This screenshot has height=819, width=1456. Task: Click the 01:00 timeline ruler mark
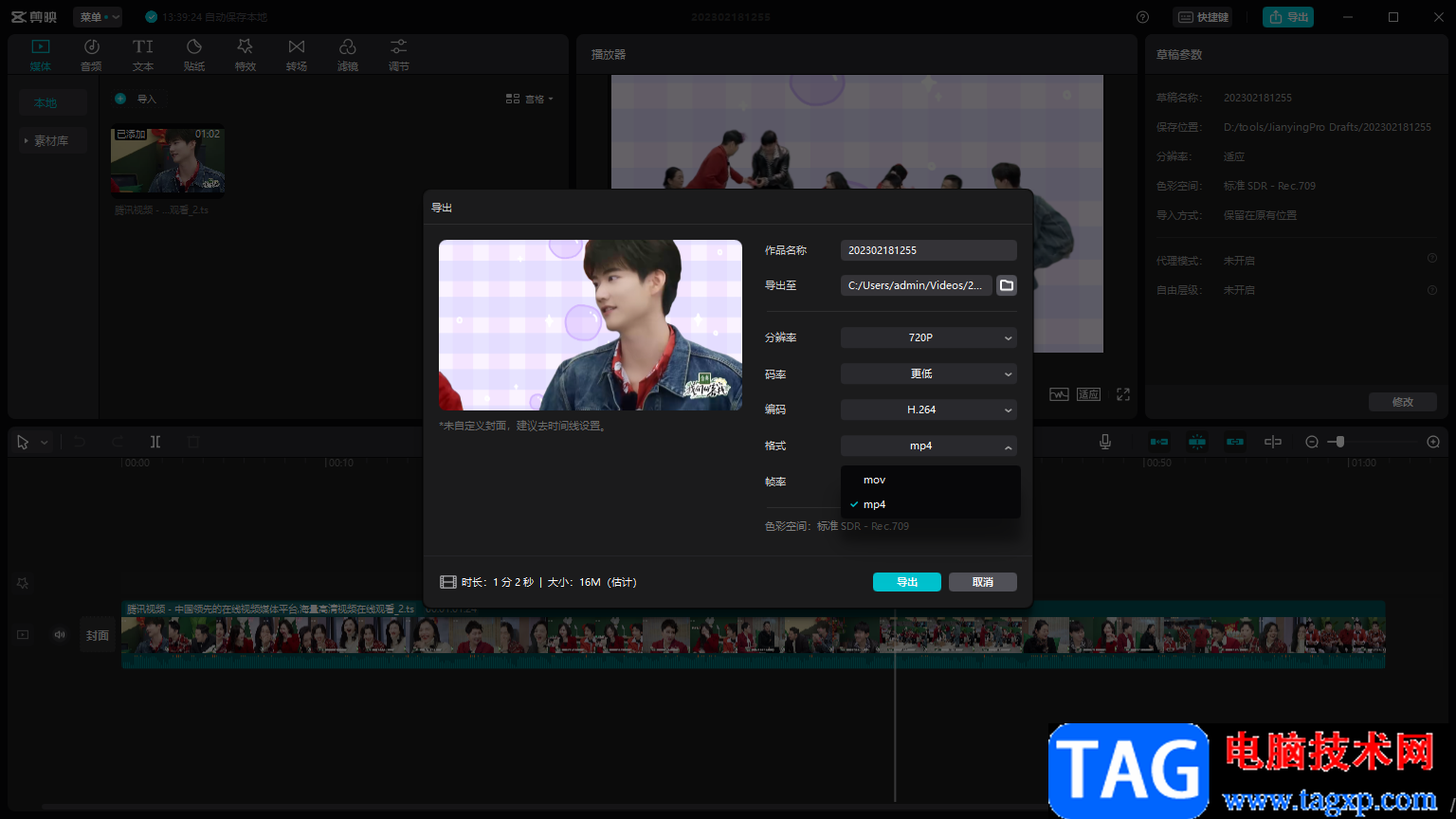tap(1363, 463)
